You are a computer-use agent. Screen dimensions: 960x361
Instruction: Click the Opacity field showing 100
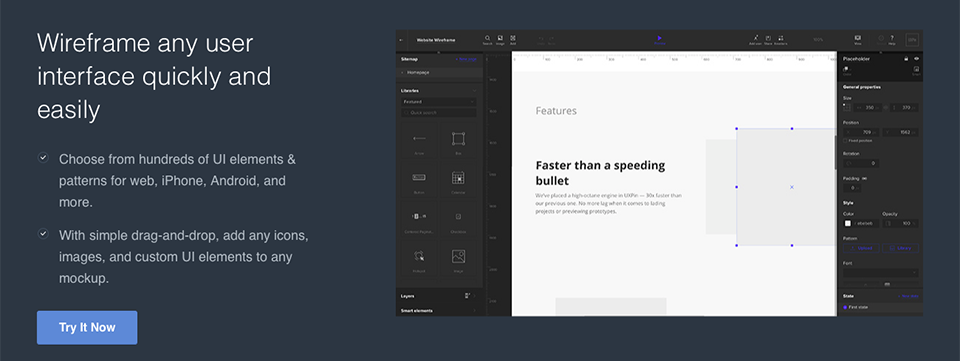click(900, 223)
